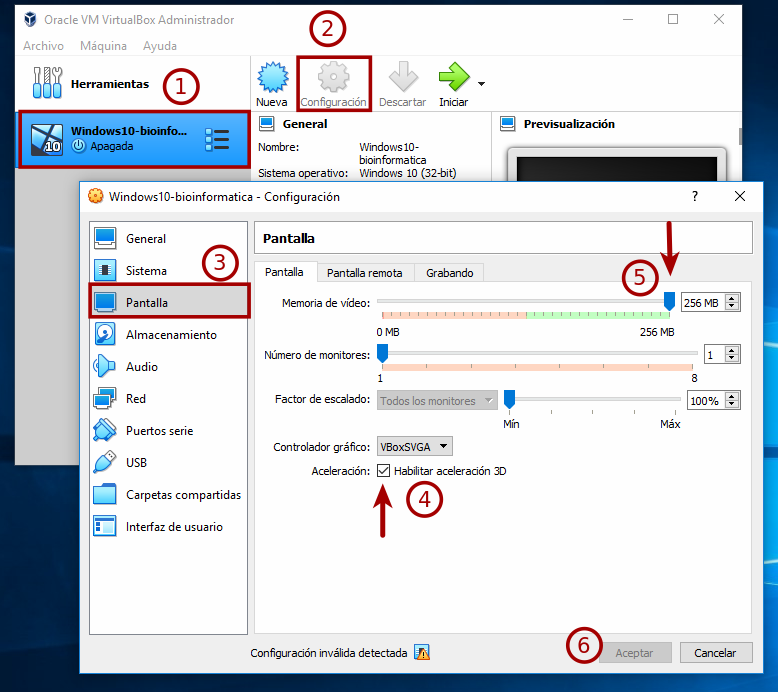Click the General section icon in details pane
The height and width of the screenshot is (692, 778).
click(x=267, y=124)
